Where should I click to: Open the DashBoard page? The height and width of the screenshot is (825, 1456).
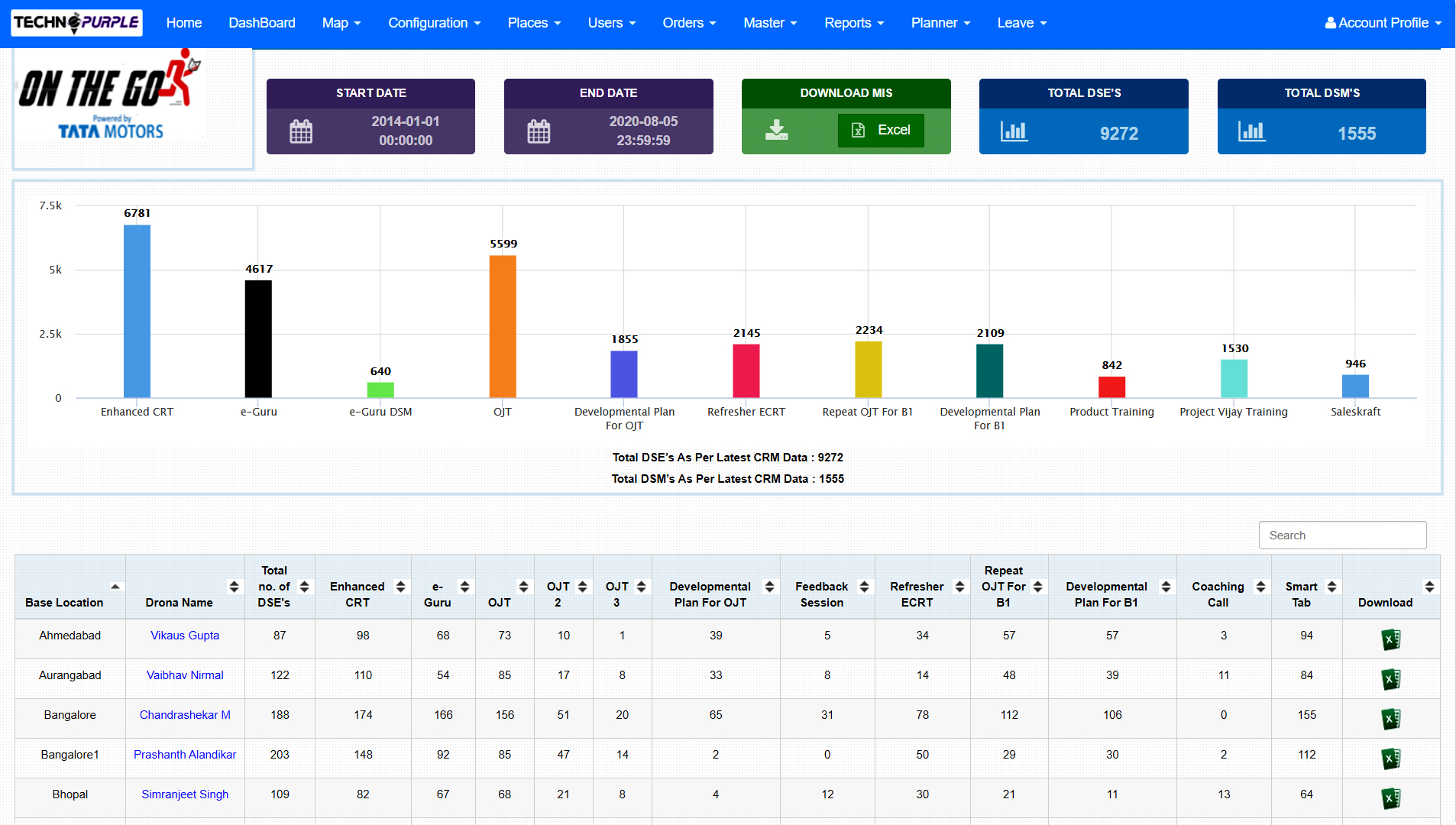[262, 23]
